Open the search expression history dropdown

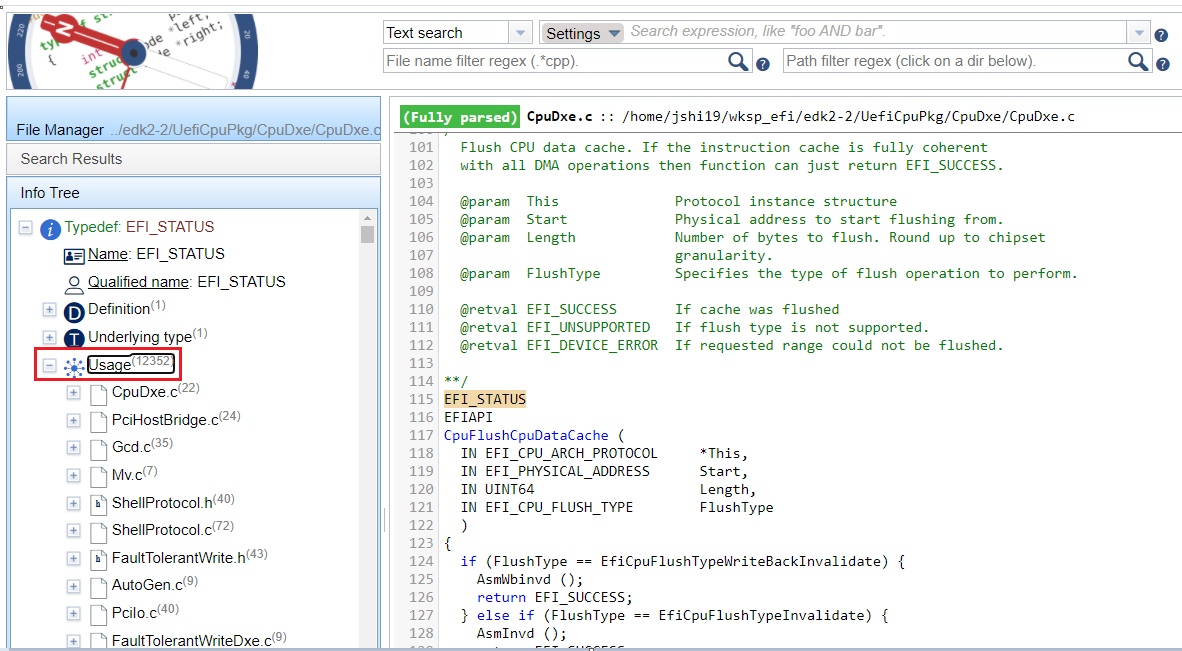[1138, 33]
